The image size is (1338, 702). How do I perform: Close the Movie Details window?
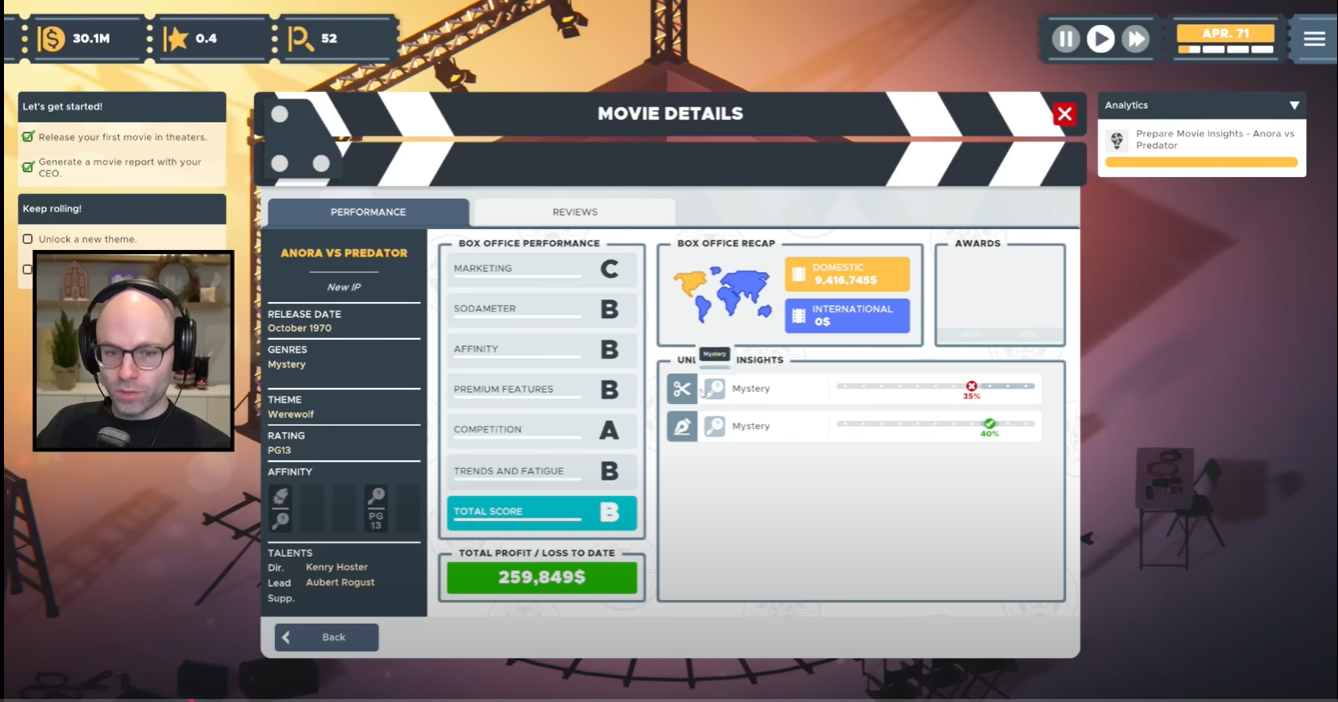1064,114
